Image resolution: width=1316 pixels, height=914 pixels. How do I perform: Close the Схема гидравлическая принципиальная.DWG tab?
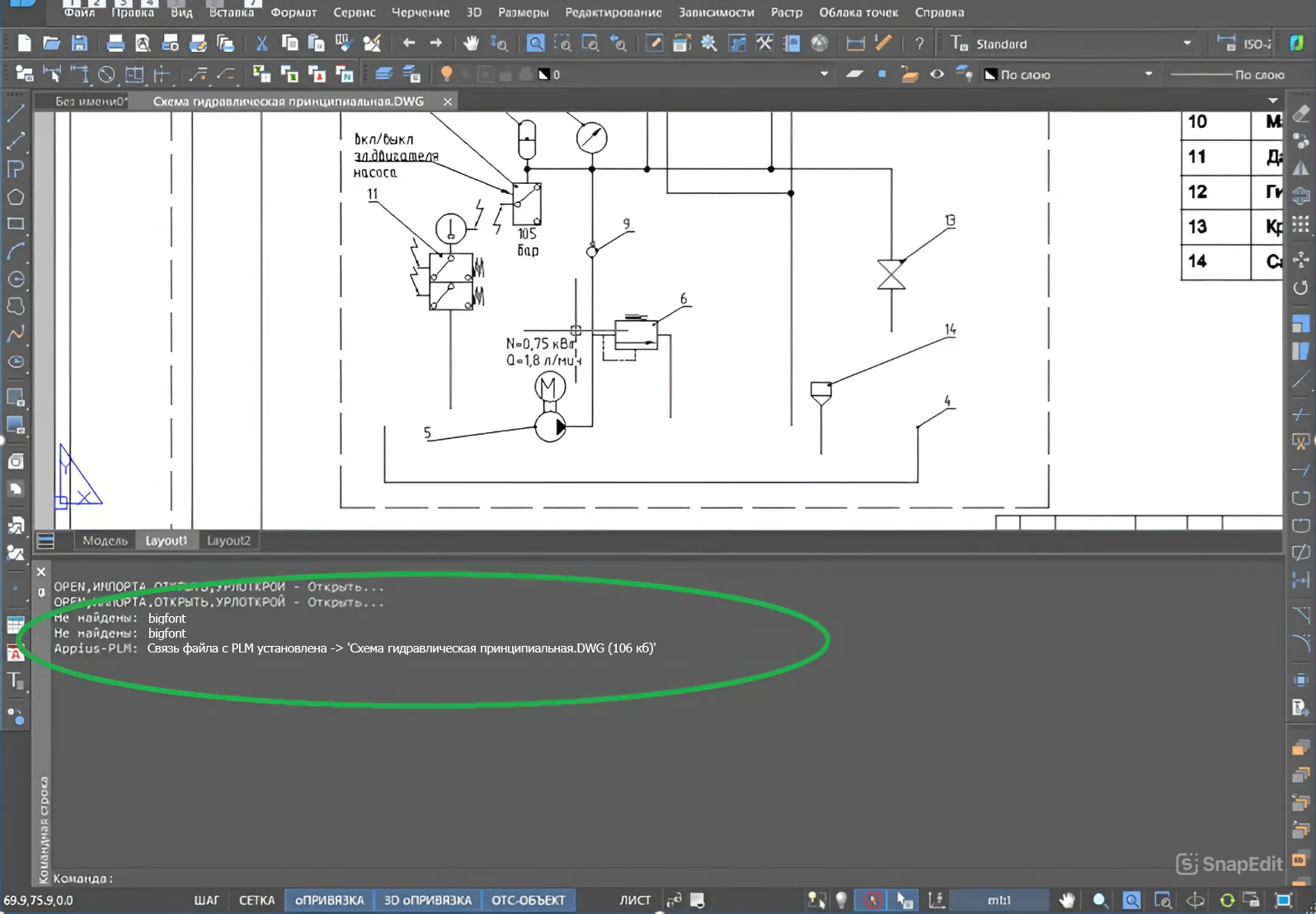448,101
